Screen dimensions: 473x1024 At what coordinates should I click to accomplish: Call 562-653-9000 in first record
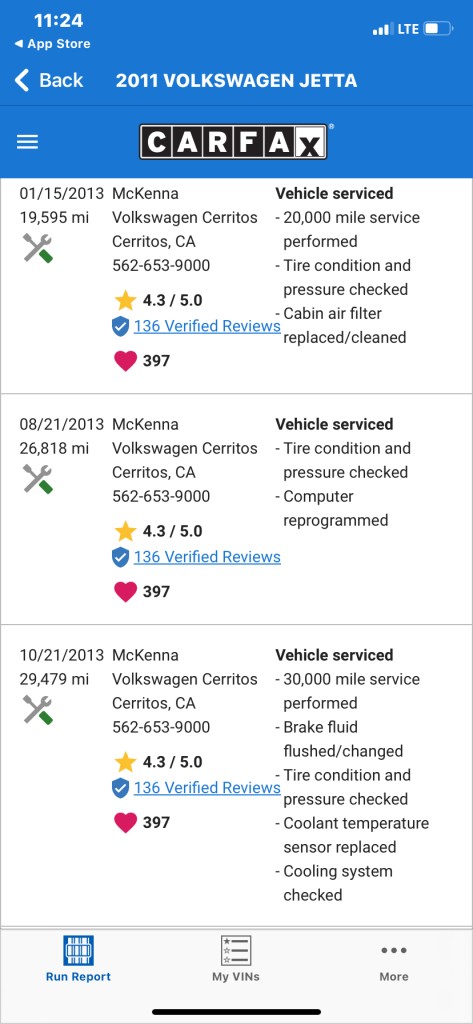161,266
